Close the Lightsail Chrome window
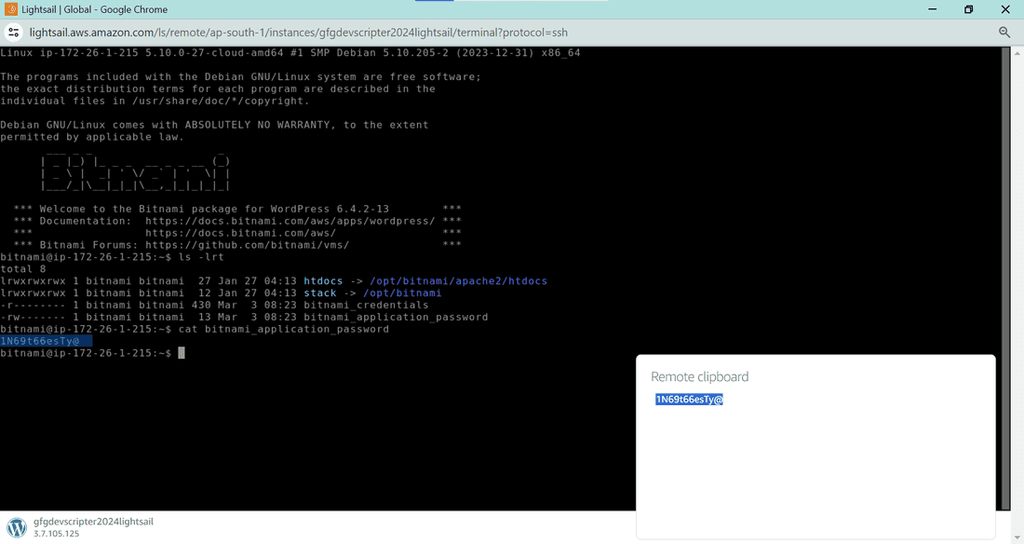1024x544 pixels. (1005, 9)
